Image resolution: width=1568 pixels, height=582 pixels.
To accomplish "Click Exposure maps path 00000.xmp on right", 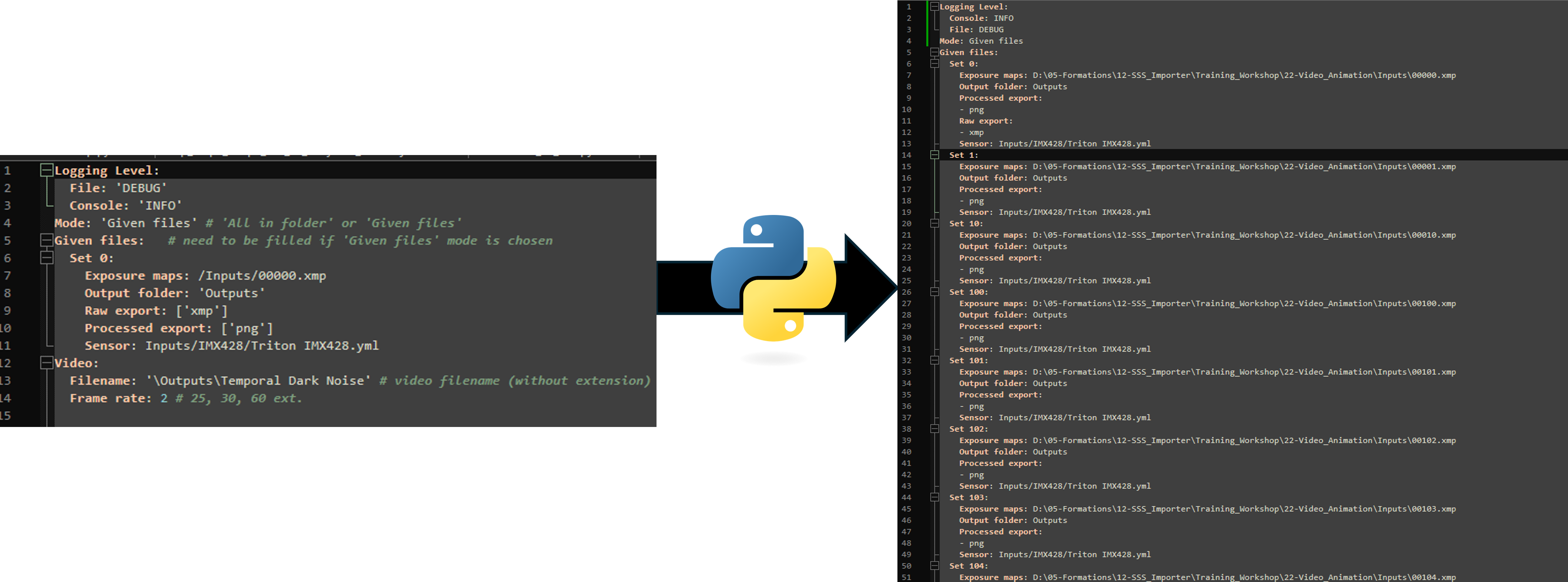I will coord(1244,75).
